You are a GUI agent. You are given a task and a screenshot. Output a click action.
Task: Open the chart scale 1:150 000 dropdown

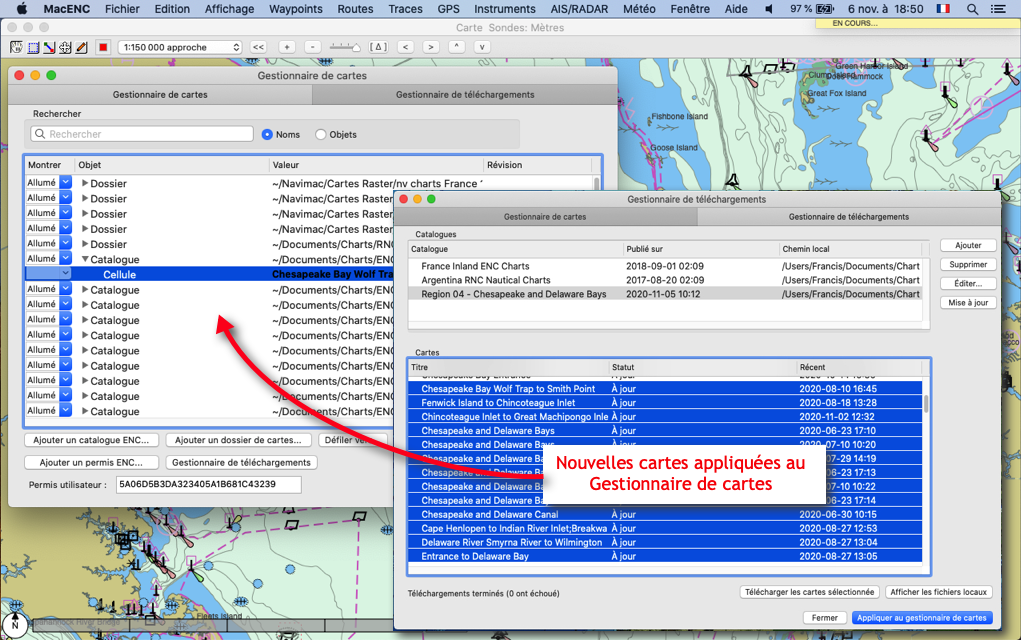(180, 47)
